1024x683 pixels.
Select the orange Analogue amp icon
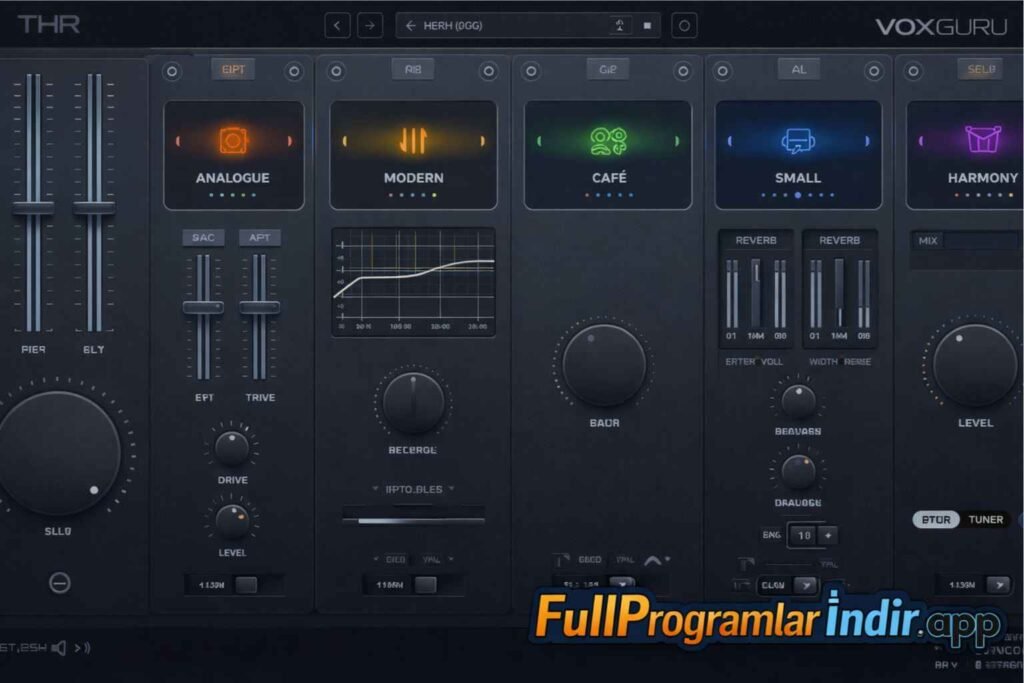pyautogui.click(x=232, y=141)
